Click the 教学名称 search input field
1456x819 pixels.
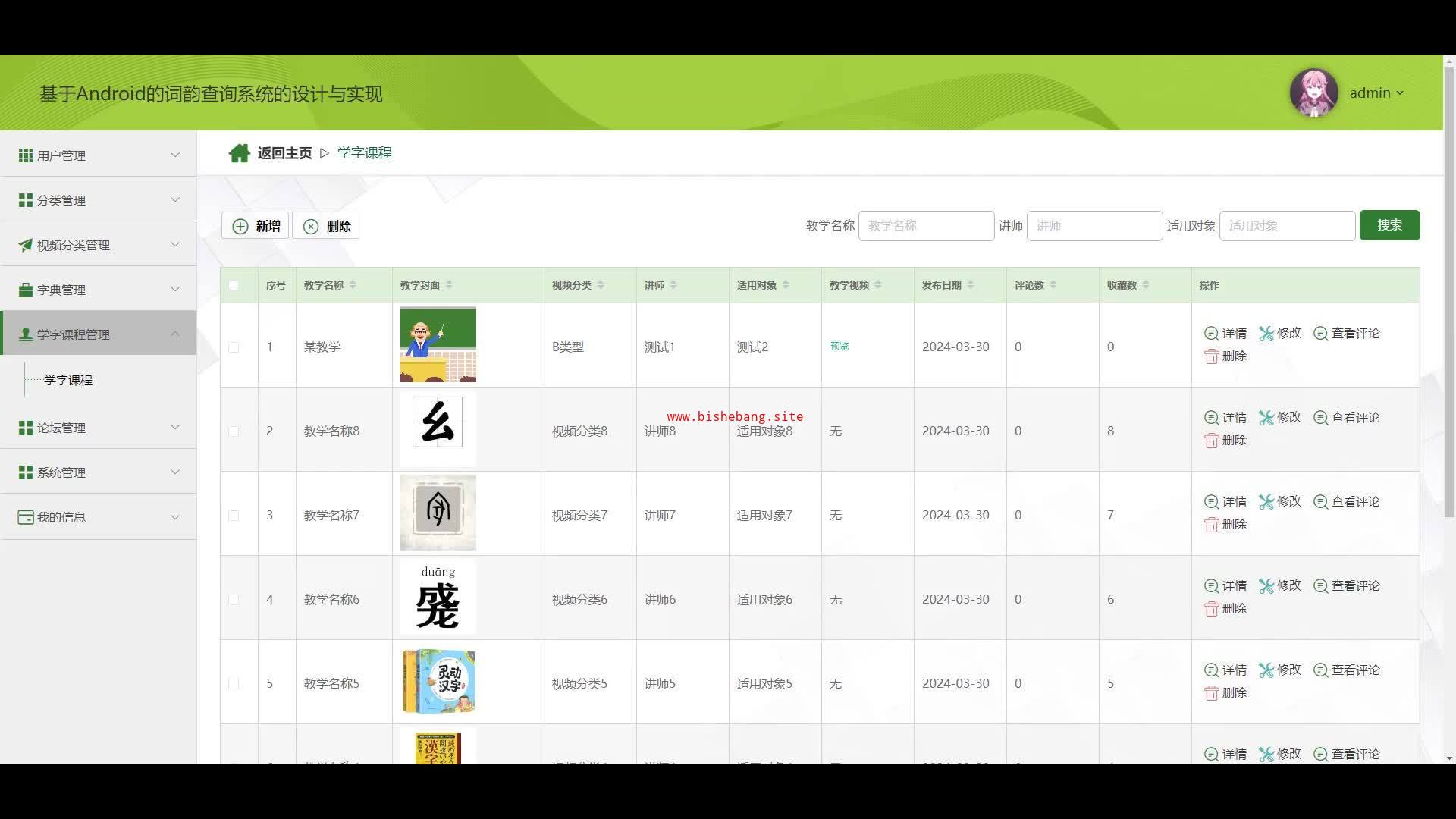925,226
